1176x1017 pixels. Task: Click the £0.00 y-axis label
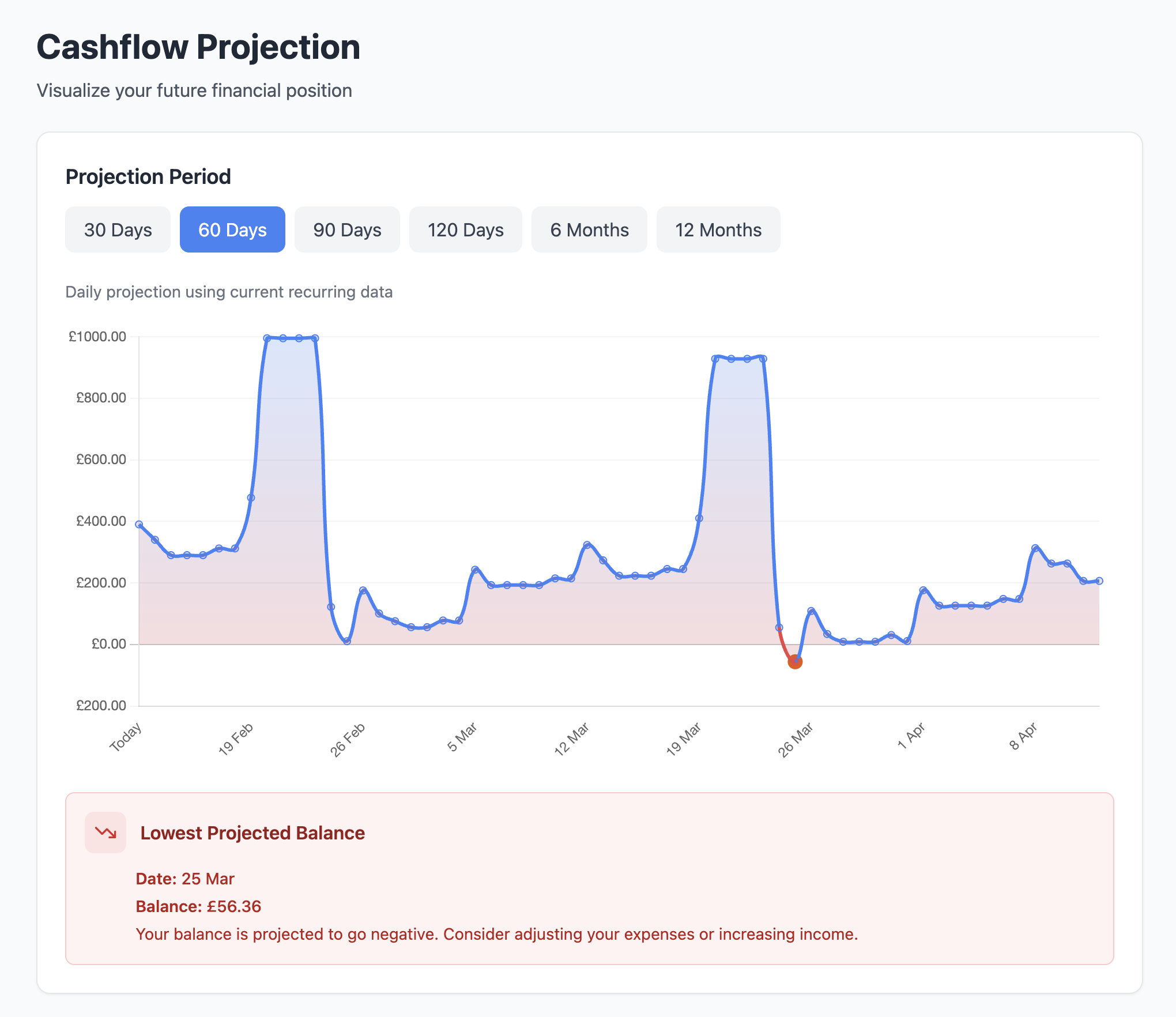(x=109, y=644)
